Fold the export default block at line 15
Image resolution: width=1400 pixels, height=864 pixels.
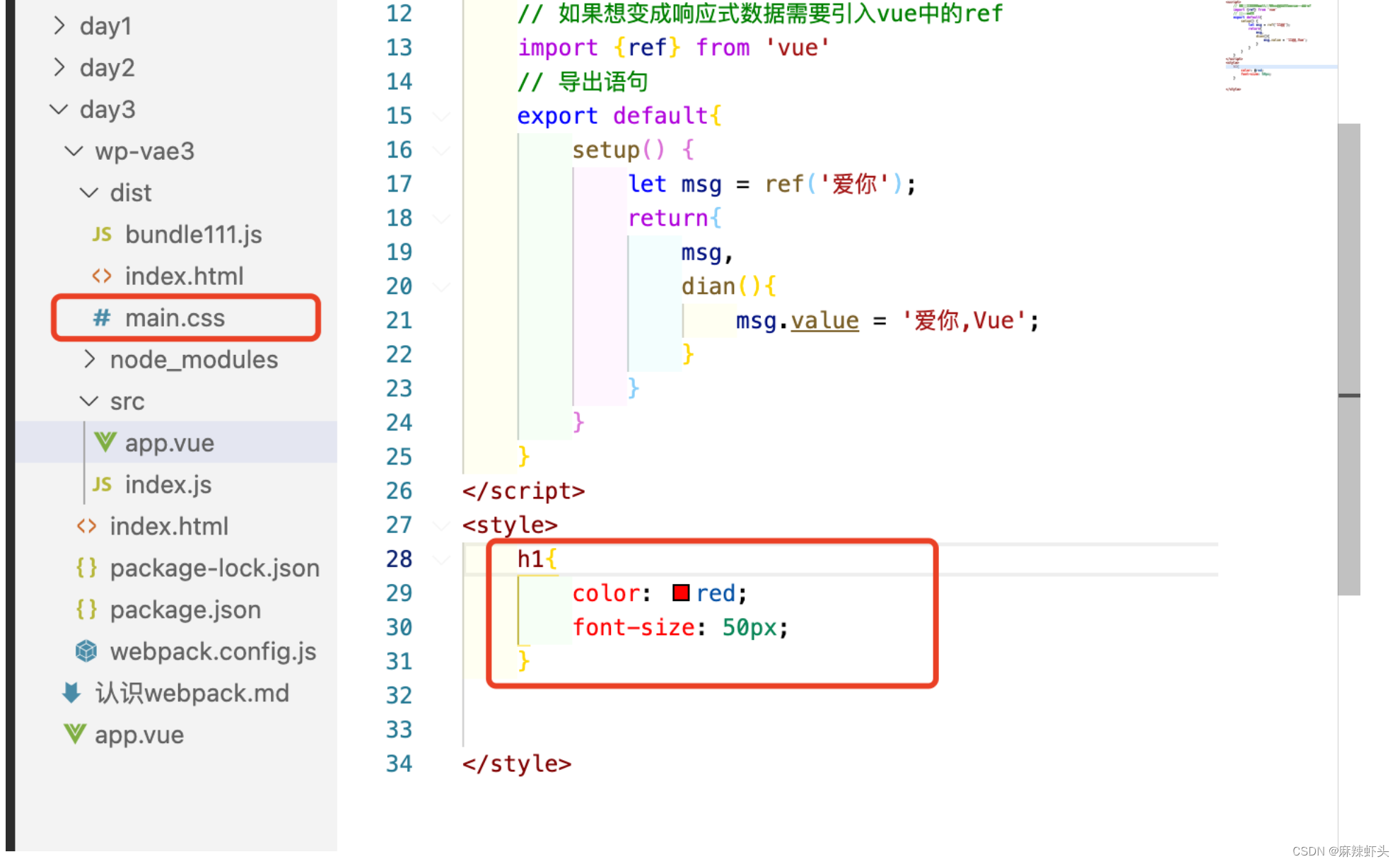442,116
